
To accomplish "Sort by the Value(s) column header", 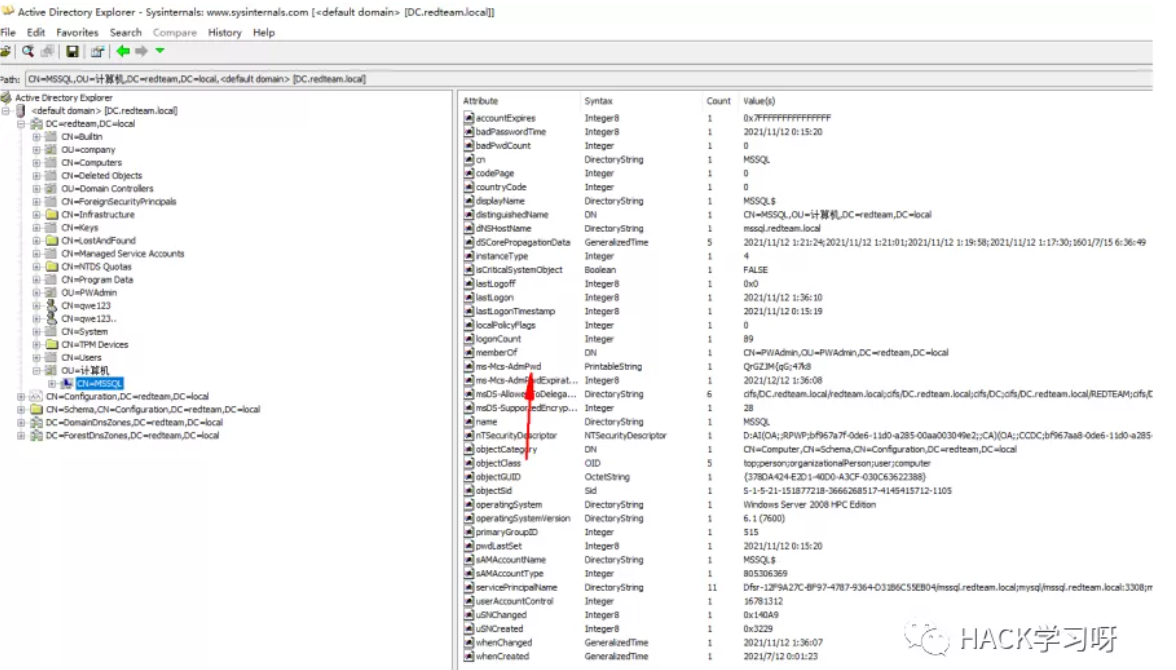I will [x=759, y=101].
